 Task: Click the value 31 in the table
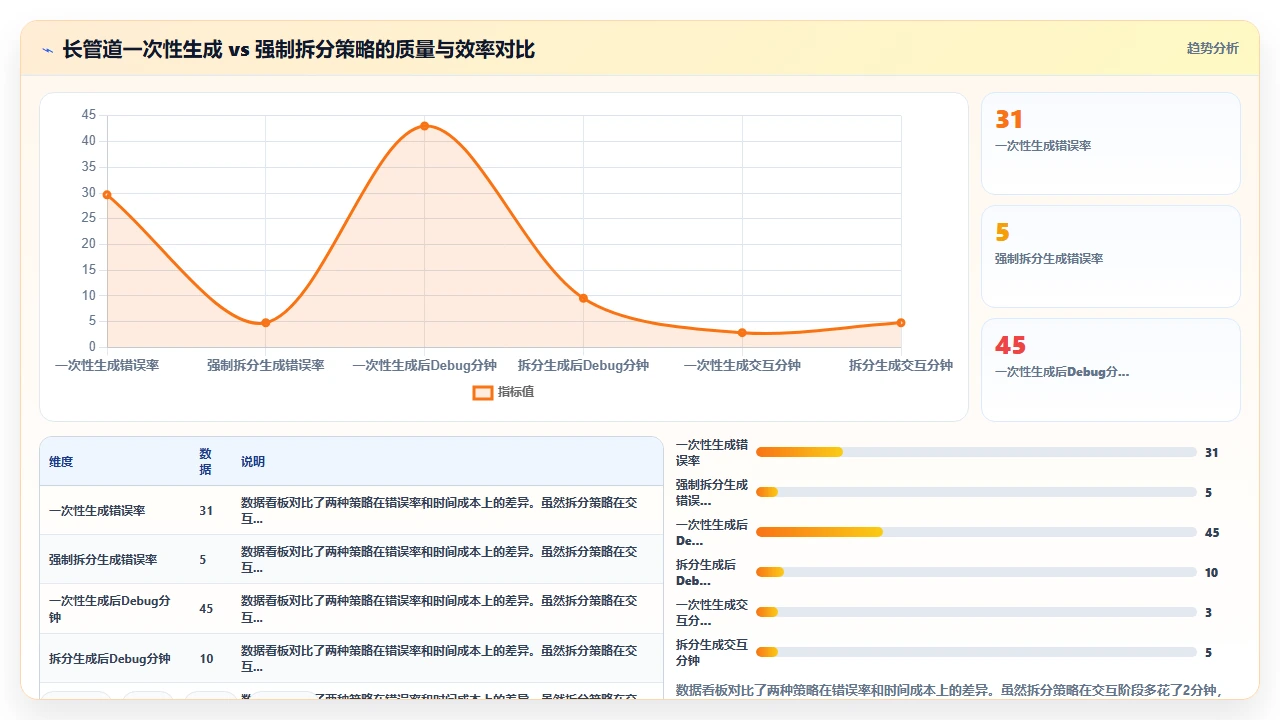pyautogui.click(x=206, y=510)
